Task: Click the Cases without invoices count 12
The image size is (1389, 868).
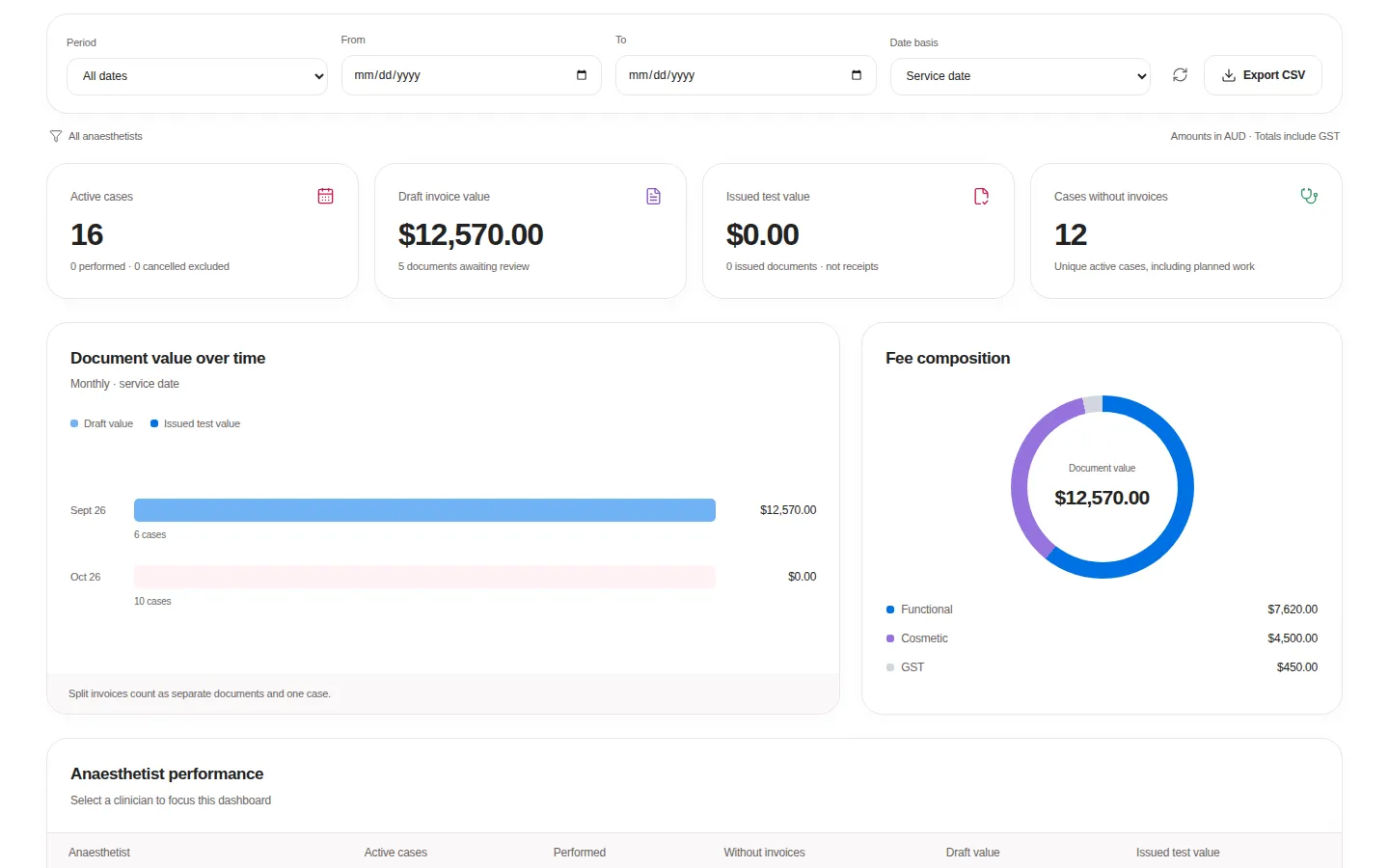Action: pyautogui.click(x=1071, y=234)
